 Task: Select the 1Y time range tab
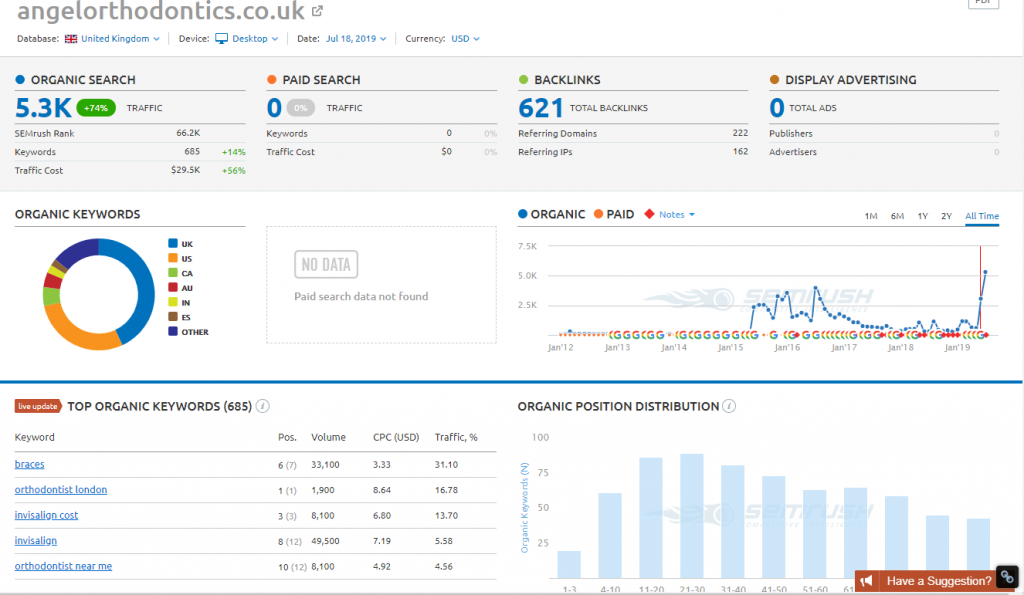[922, 216]
